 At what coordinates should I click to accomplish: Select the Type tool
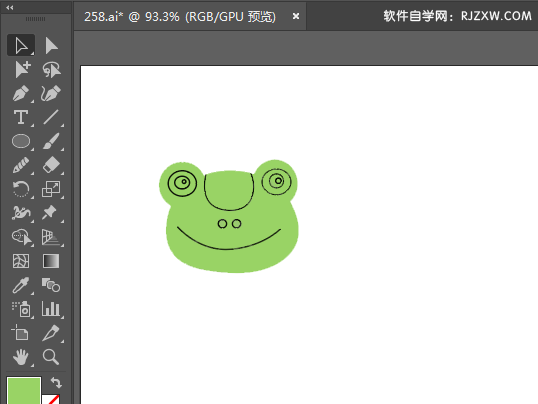pyautogui.click(x=21, y=117)
